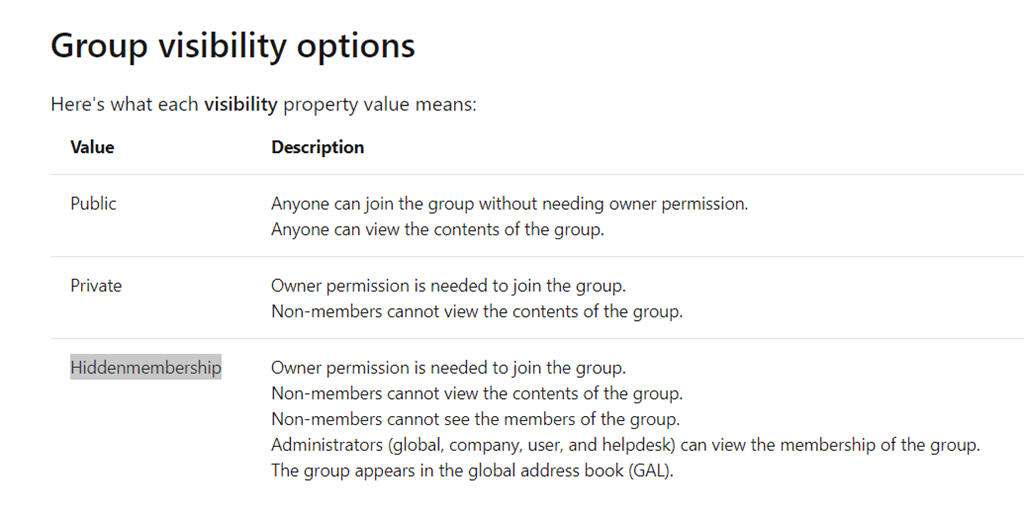Screen dimensions: 1024x515
Task: Click the "(GAL)" abbreviation
Action: [x=651, y=470]
